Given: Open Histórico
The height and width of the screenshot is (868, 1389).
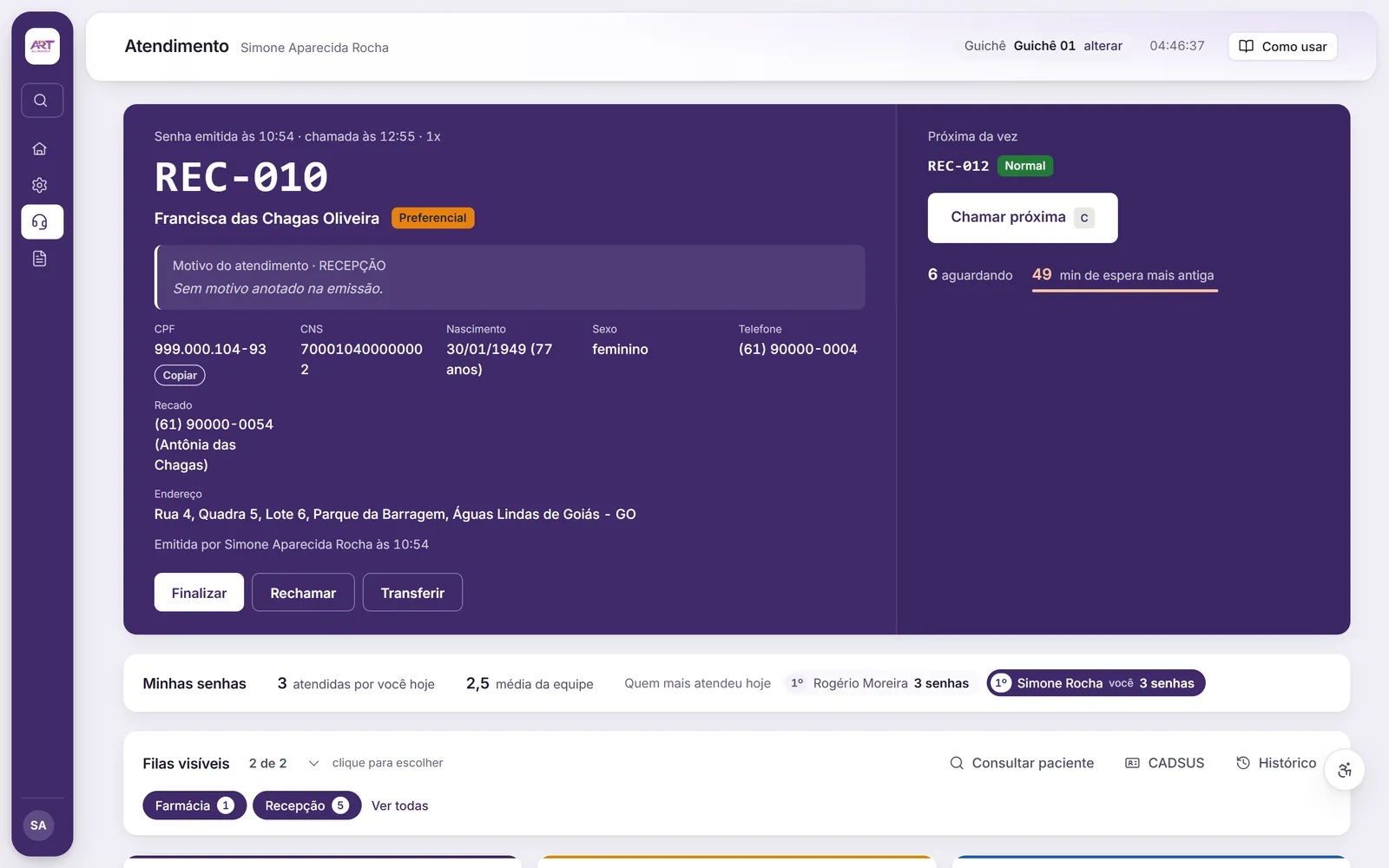Looking at the screenshot, I should point(1276,763).
